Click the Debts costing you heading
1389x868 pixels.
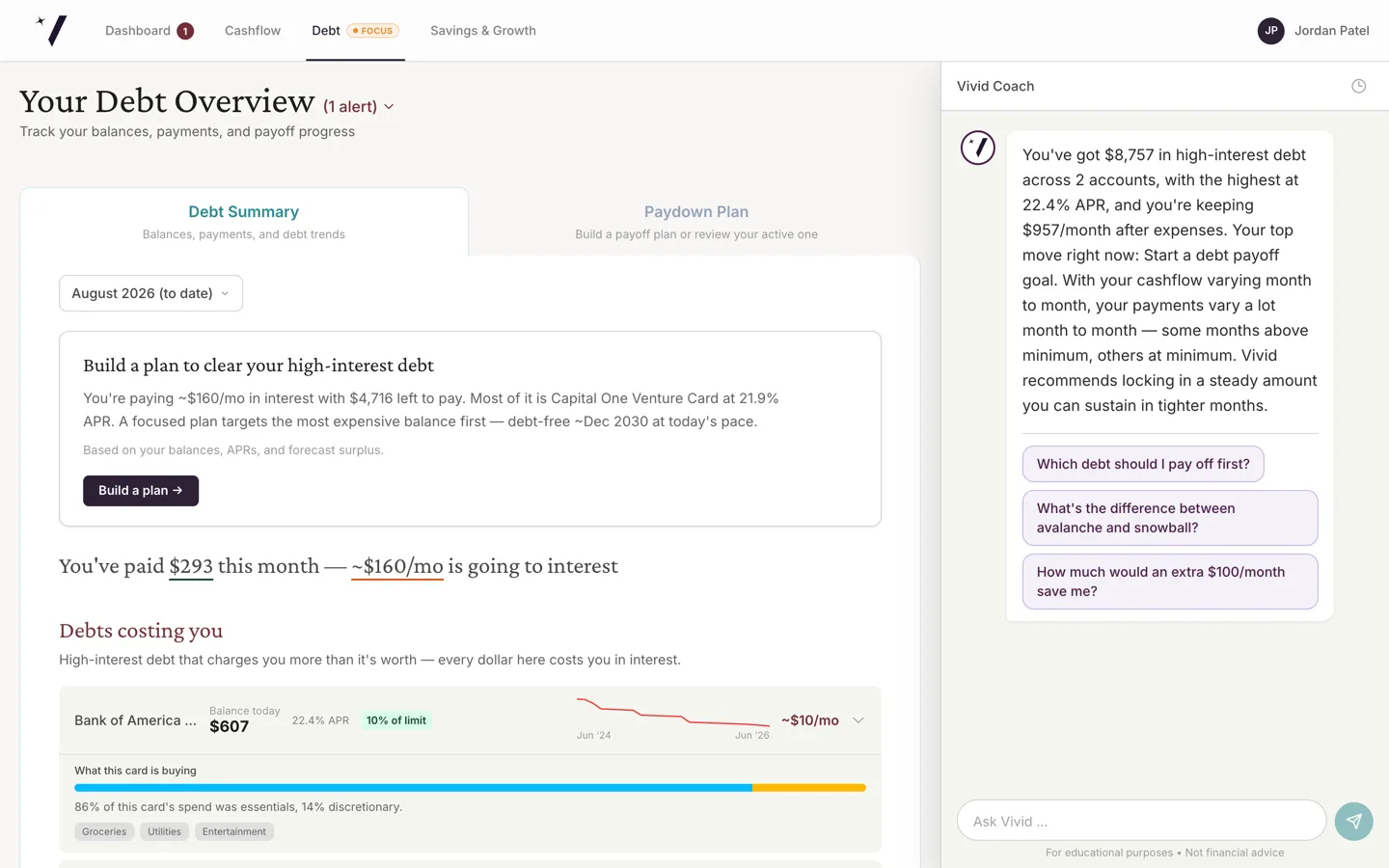(x=141, y=631)
